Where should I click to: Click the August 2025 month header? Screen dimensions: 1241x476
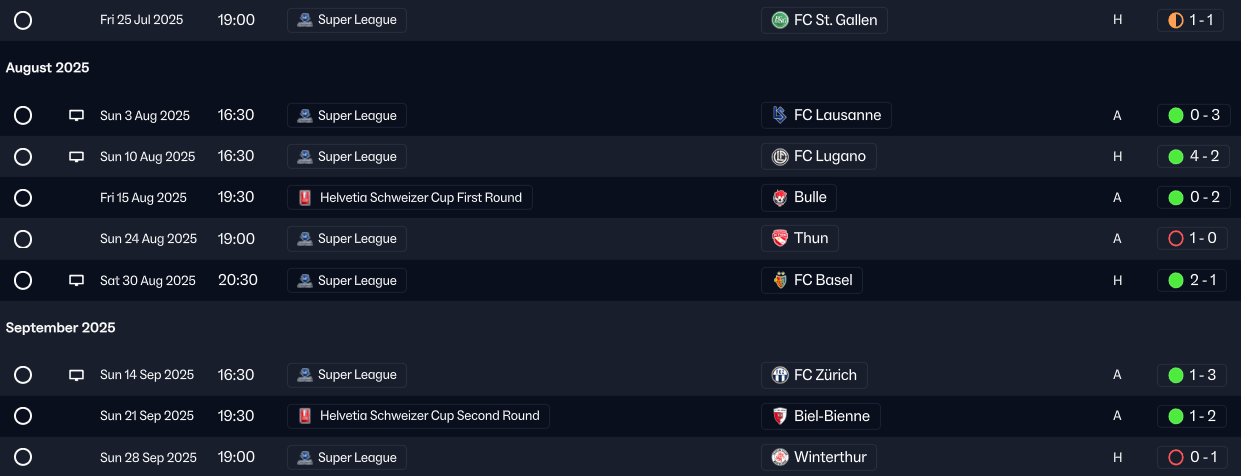coord(47,68)
